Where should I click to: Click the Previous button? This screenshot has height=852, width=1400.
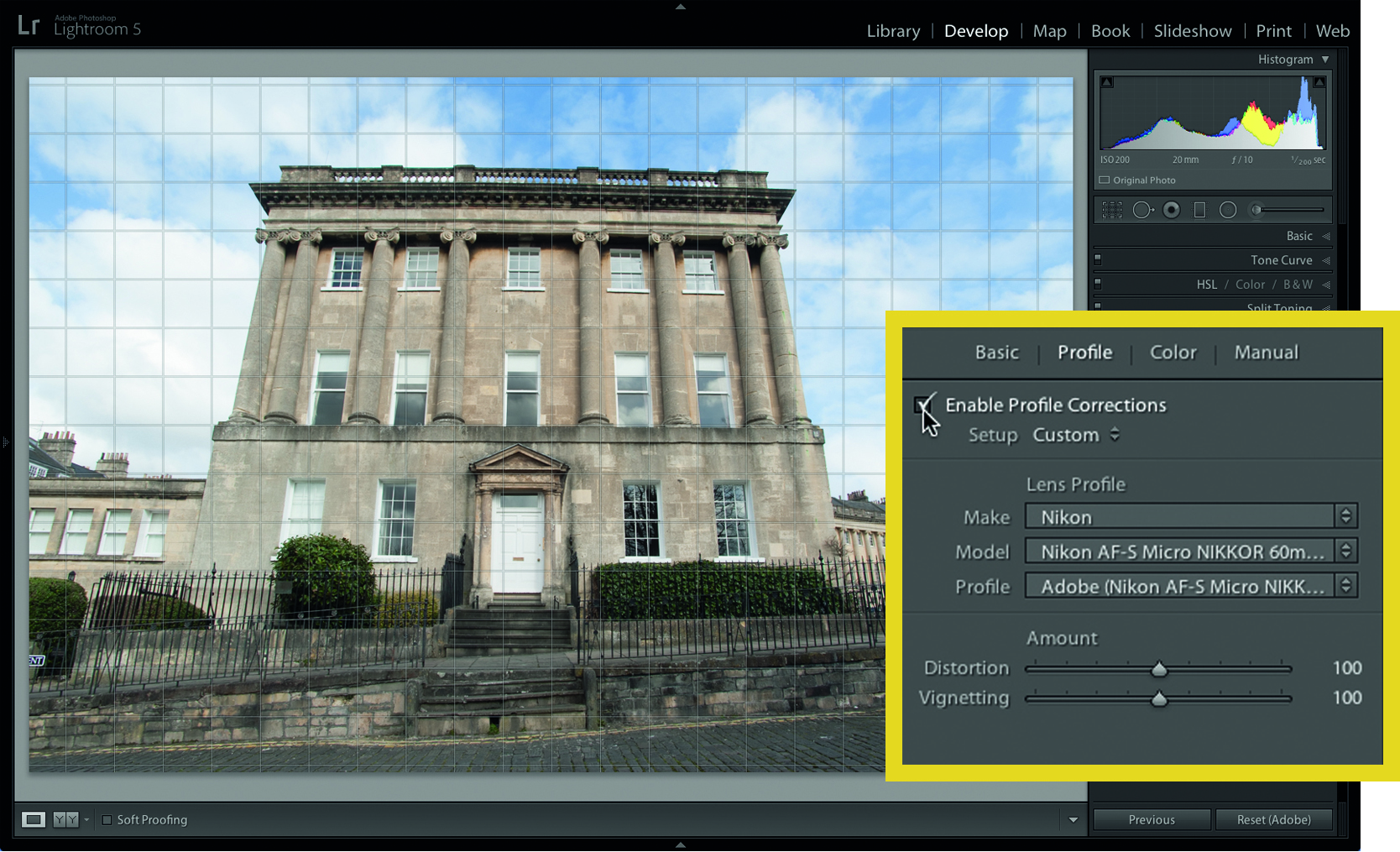tap(1152, 820)
